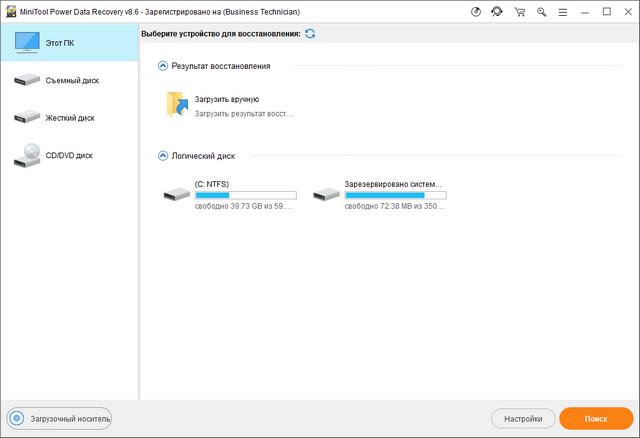Open Загрузить вручную folder icon
Image resolution: width=640 pixels, height=438 pixels.
(x=177, y=104)
